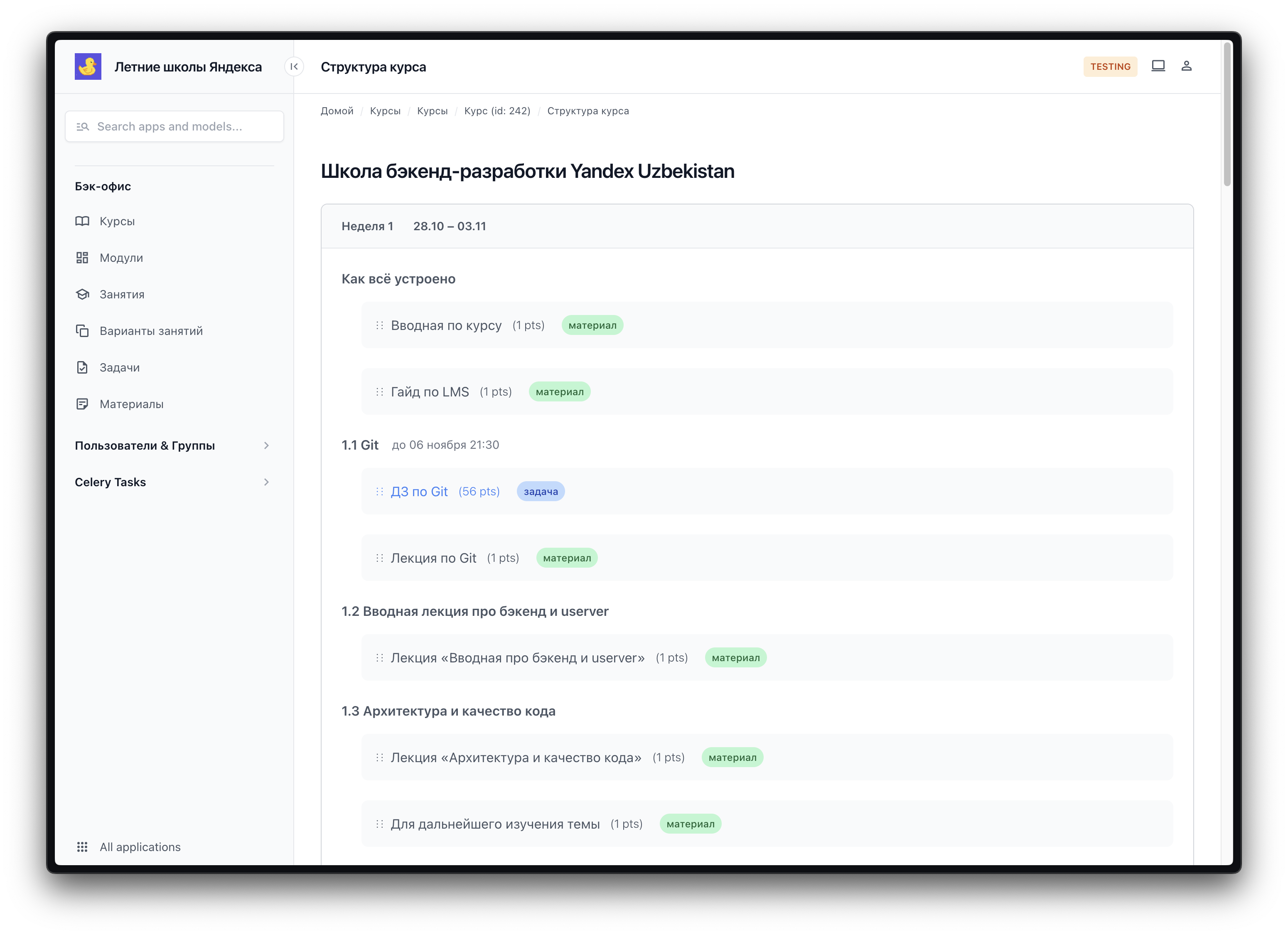
Task: Click the chevron beside Пользователи & Группы
Action: coord(266,445)
